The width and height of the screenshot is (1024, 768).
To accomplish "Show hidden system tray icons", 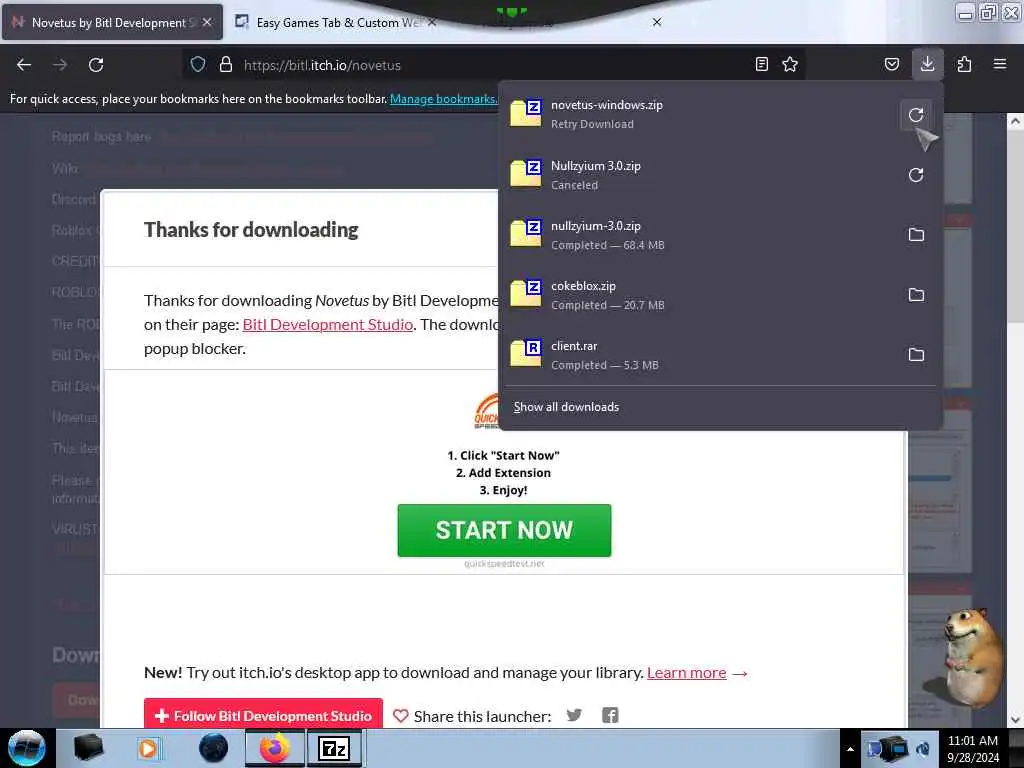I will tap(850, 749).
